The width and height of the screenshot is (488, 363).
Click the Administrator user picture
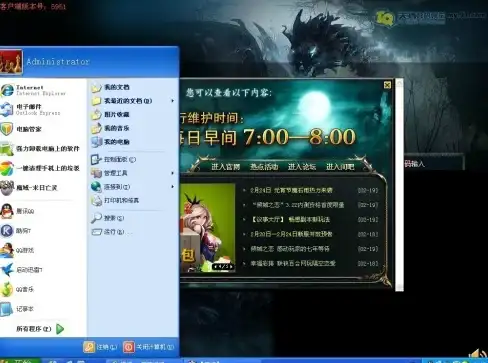click(11, 61)
